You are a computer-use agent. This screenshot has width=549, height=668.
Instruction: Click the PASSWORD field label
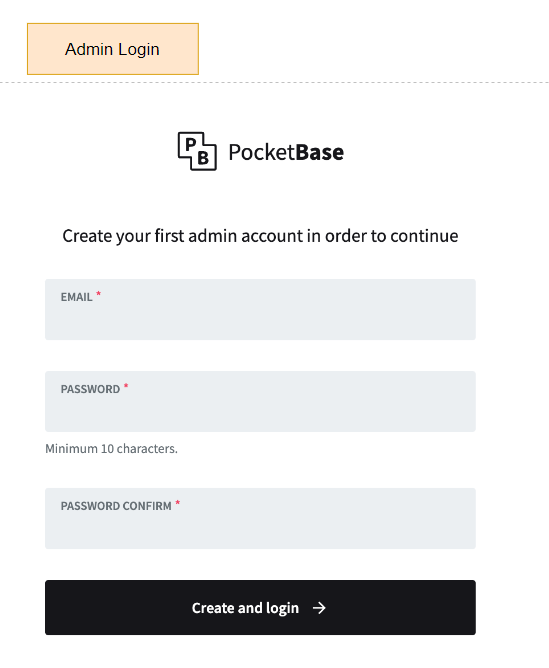(90, 389)
